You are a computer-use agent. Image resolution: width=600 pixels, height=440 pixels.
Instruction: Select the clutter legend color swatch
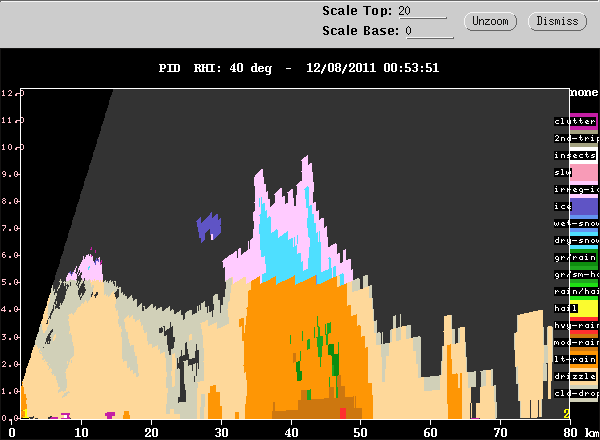pos(584,122)
